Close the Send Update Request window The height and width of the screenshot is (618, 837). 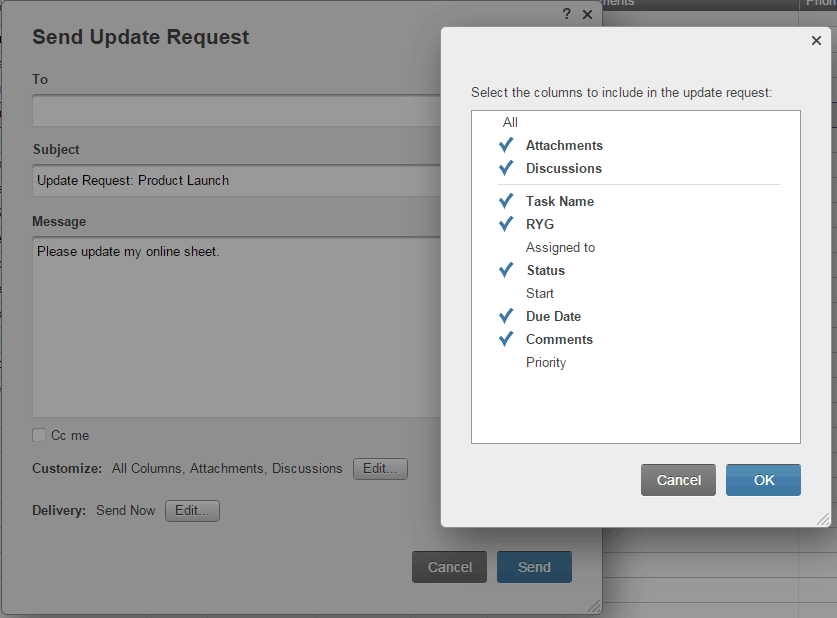(x=587, y=14)
